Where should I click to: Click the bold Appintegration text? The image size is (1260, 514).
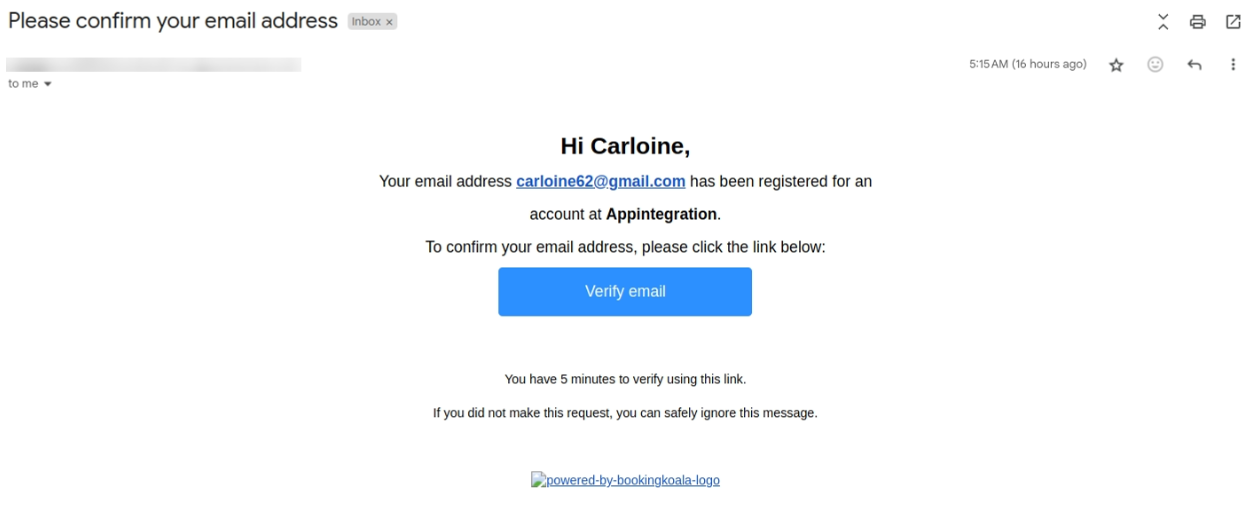point(661,214)
